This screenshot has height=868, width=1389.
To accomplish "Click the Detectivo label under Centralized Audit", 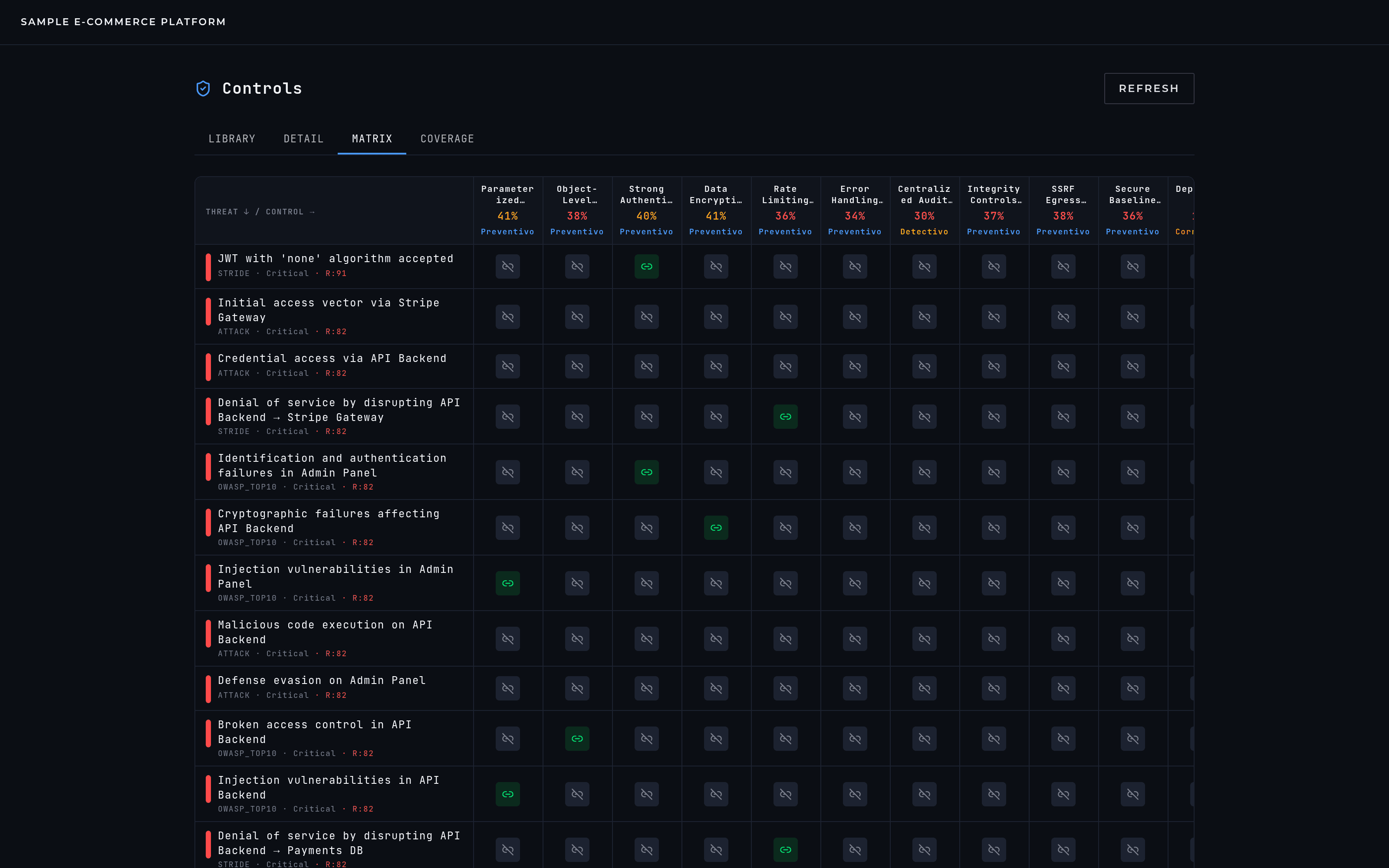I will [924, 232].
